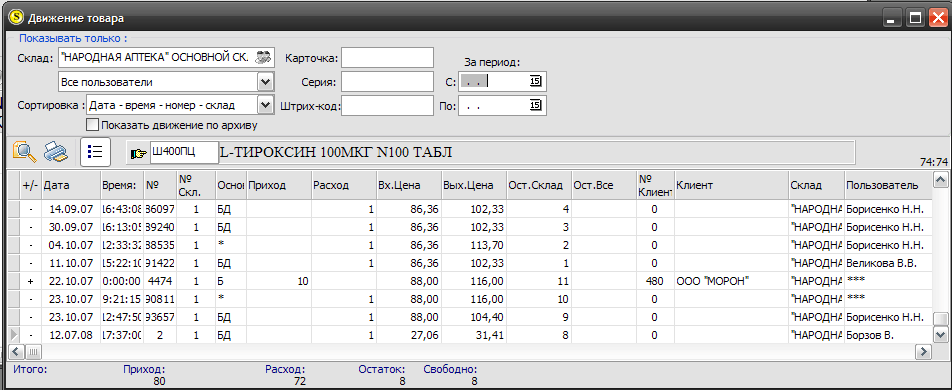This screenshot has width=952, height=390.
Task: Click into the Карточка input field
Action: click(x=387, y=58)
